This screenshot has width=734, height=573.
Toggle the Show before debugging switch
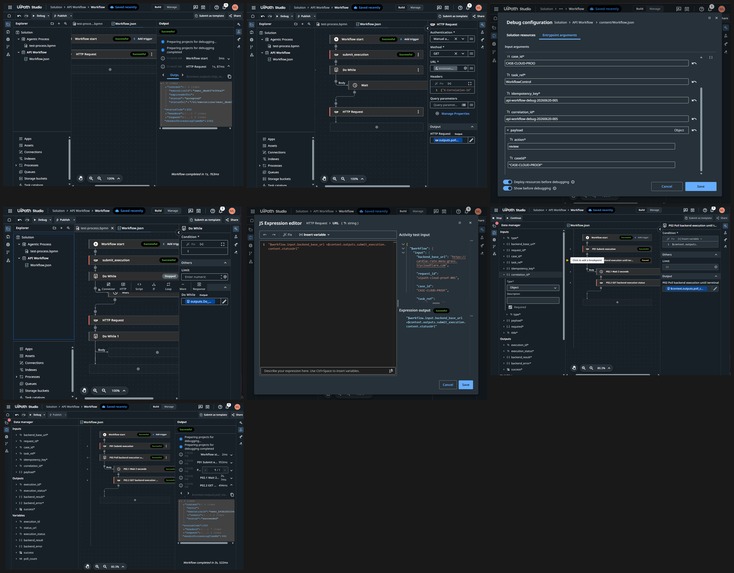[x=507, y=188]
